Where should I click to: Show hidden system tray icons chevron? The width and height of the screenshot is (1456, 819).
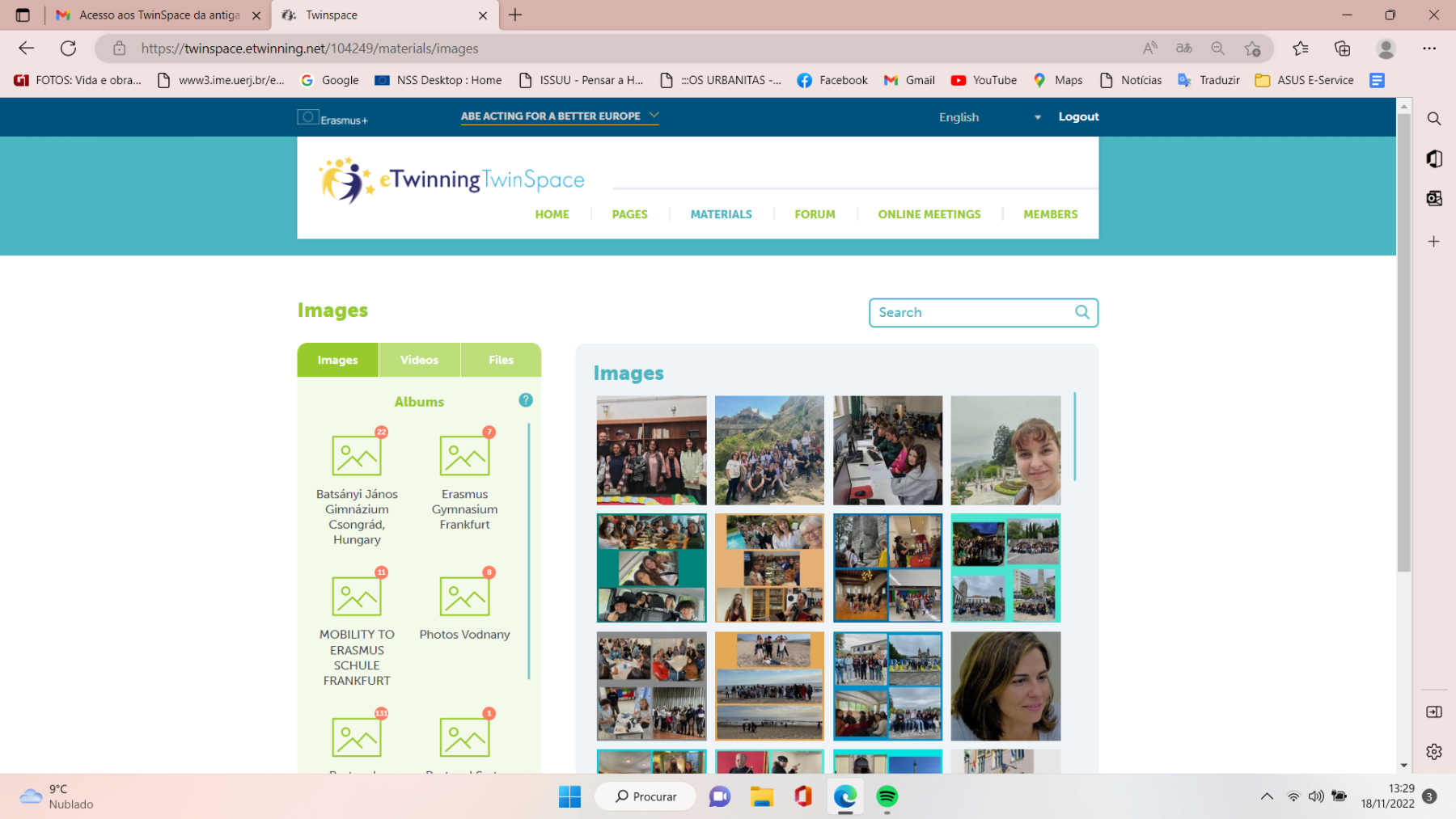tap(1267, 796)
